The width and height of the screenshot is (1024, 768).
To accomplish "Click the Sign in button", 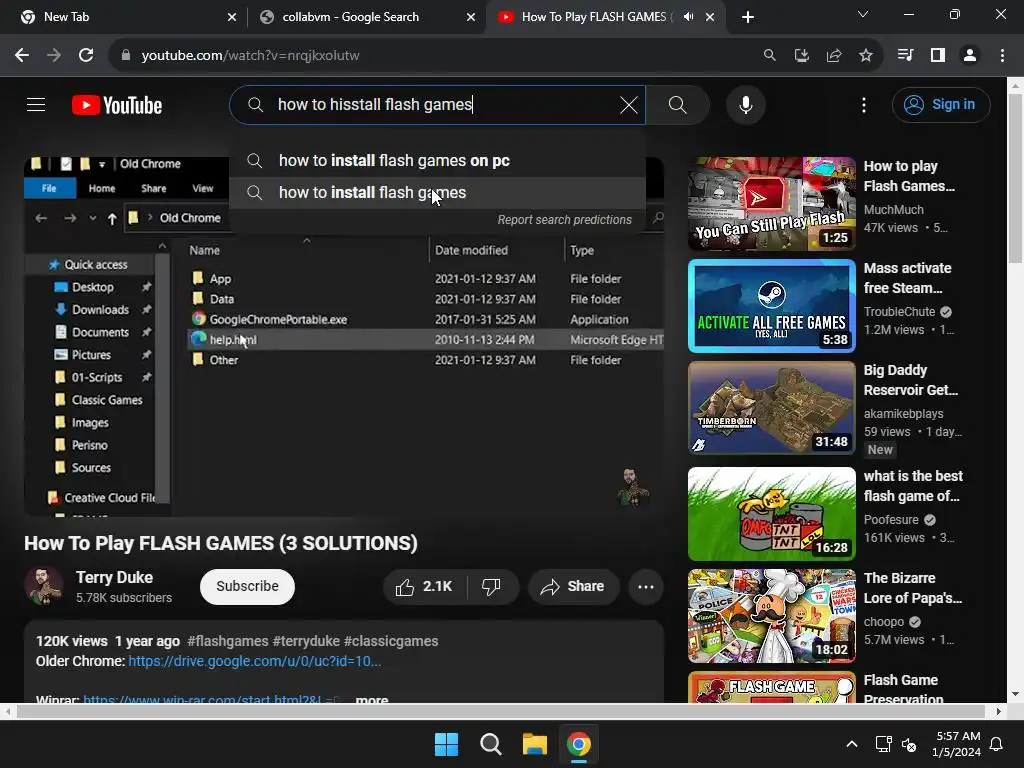I will [941, 104].
